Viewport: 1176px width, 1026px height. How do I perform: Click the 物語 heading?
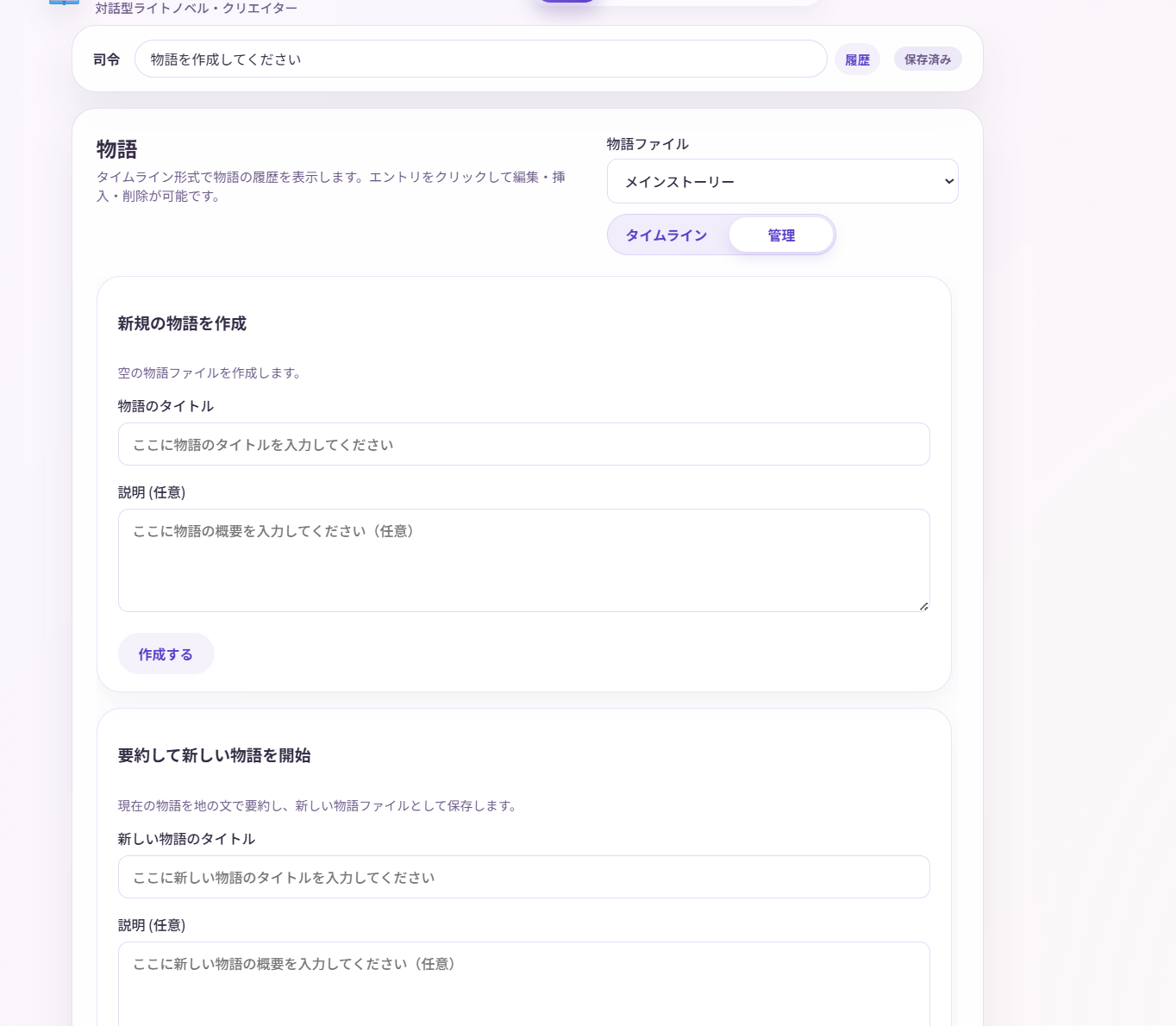click(x=117, y=149)
